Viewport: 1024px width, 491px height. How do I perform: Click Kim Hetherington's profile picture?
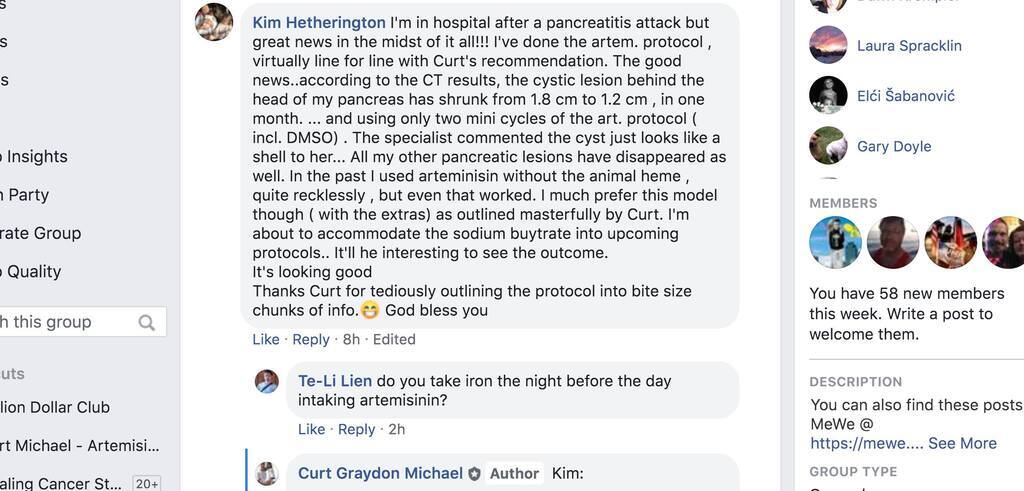[x=214, y=22]
